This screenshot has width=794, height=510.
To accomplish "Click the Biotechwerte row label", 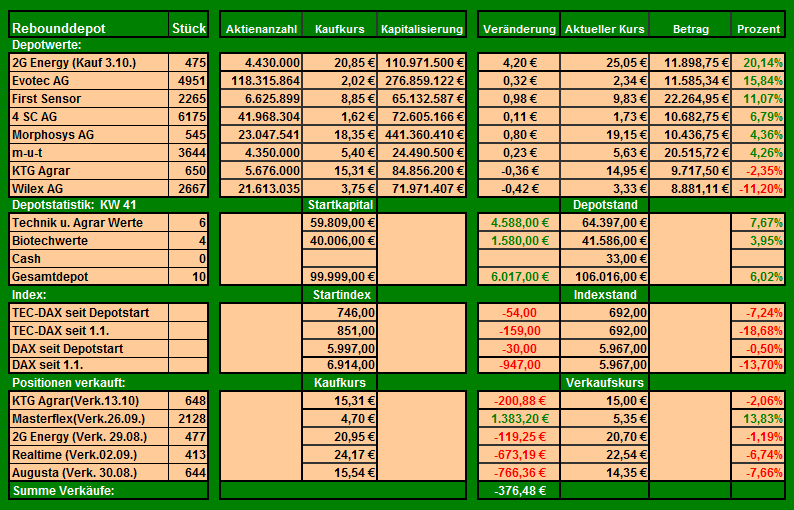I will [89, 241].
